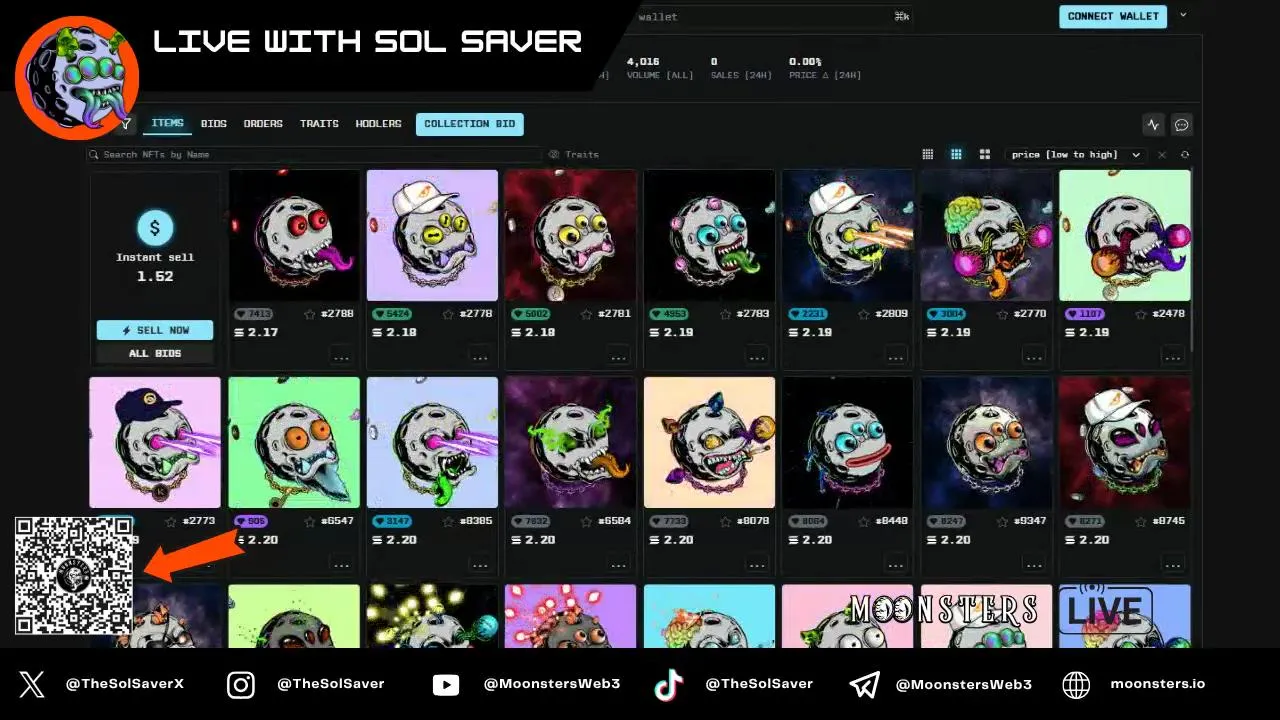Image resolution: width=1280 pixels, height=720 pixels.
Task: Toggle favorite star on NFT #8745
Action: click(x=1141, y=521)
